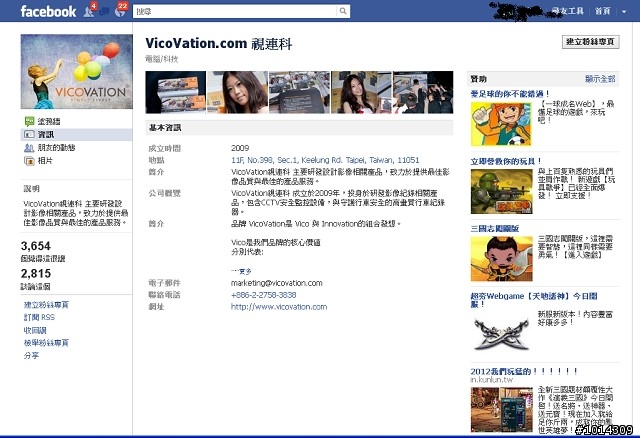Focus the top search input field
Screen dimensions: 640x438
[x=235, y=11]
